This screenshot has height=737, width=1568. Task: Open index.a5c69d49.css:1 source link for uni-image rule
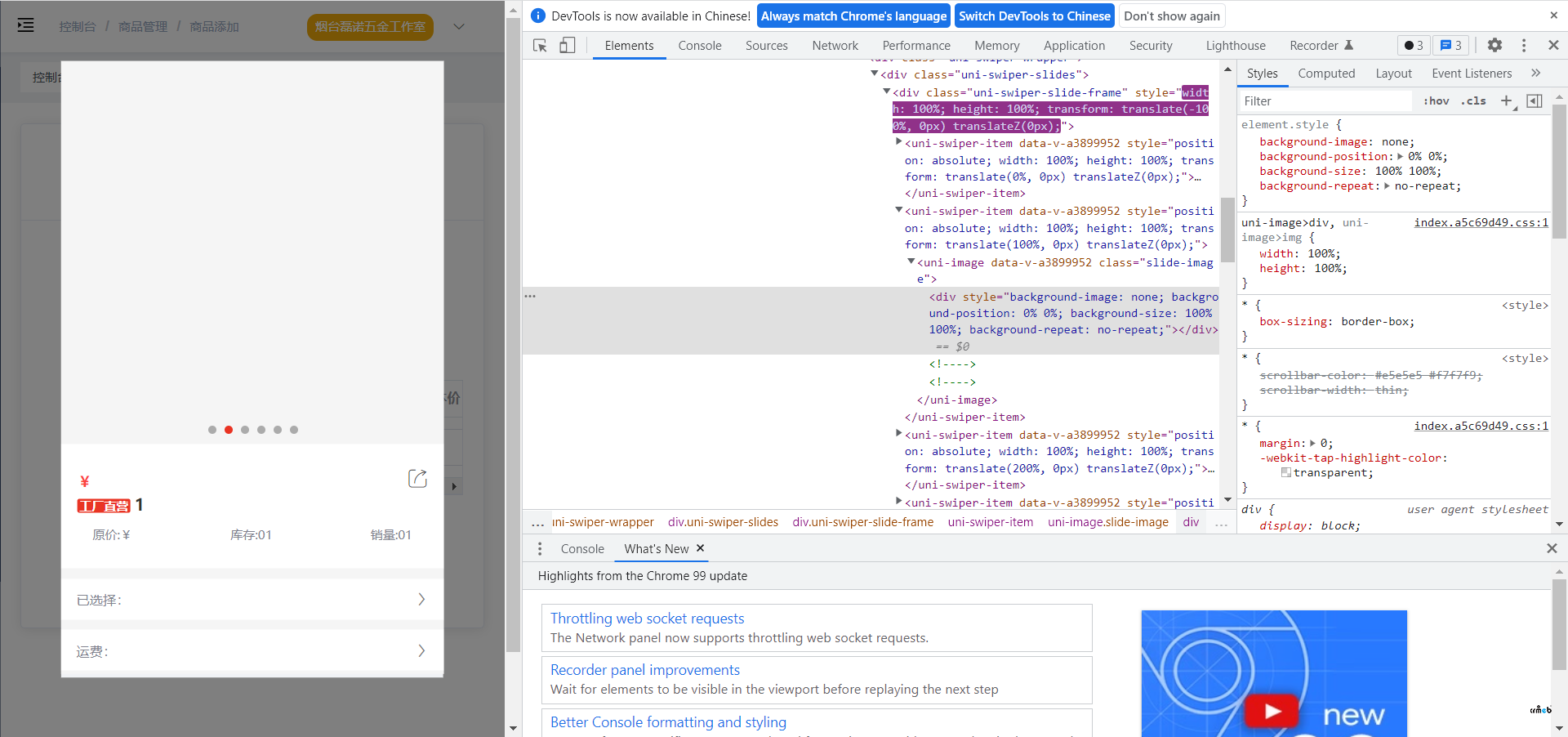[x=1481, y=222]
